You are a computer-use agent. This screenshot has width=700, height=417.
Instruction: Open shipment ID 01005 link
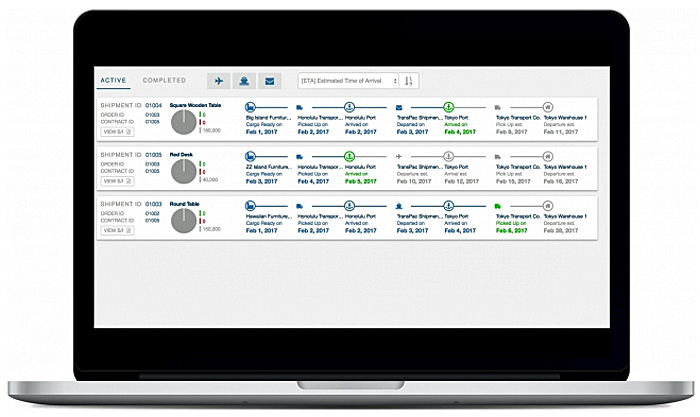click(x=153, y=154)
